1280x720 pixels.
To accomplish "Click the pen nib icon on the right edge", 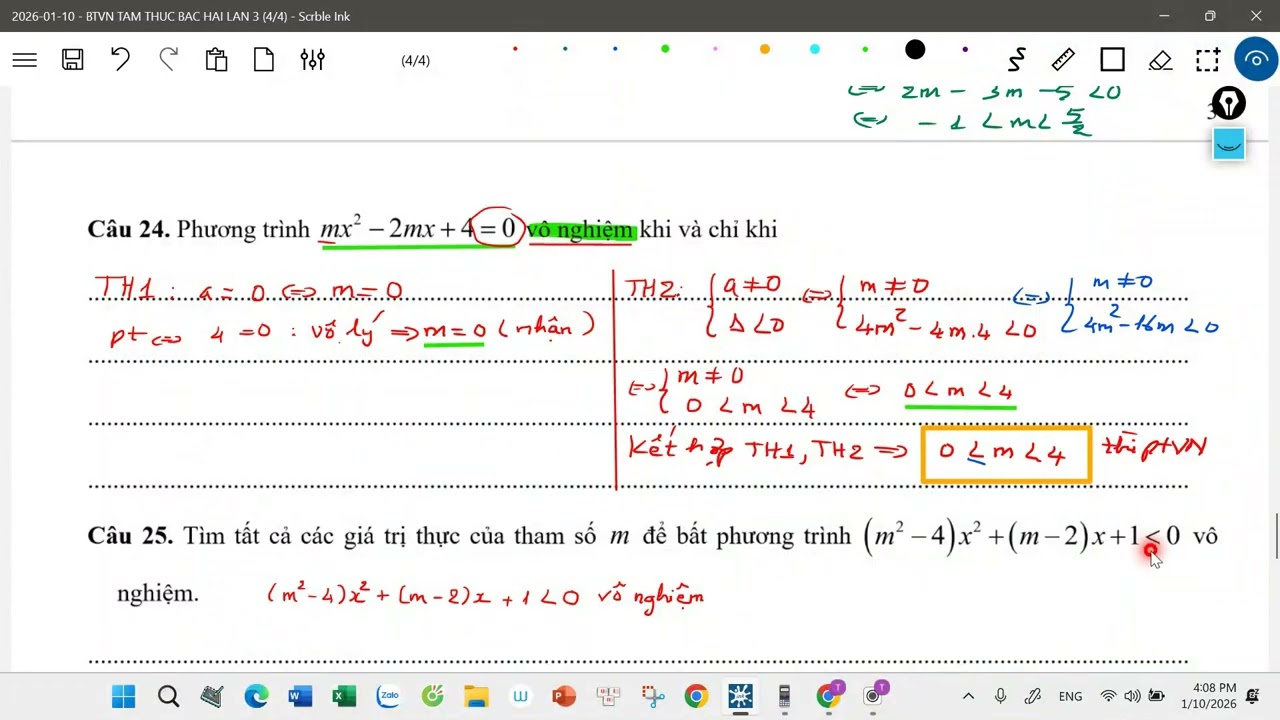I will click(x=1228, y=104).
